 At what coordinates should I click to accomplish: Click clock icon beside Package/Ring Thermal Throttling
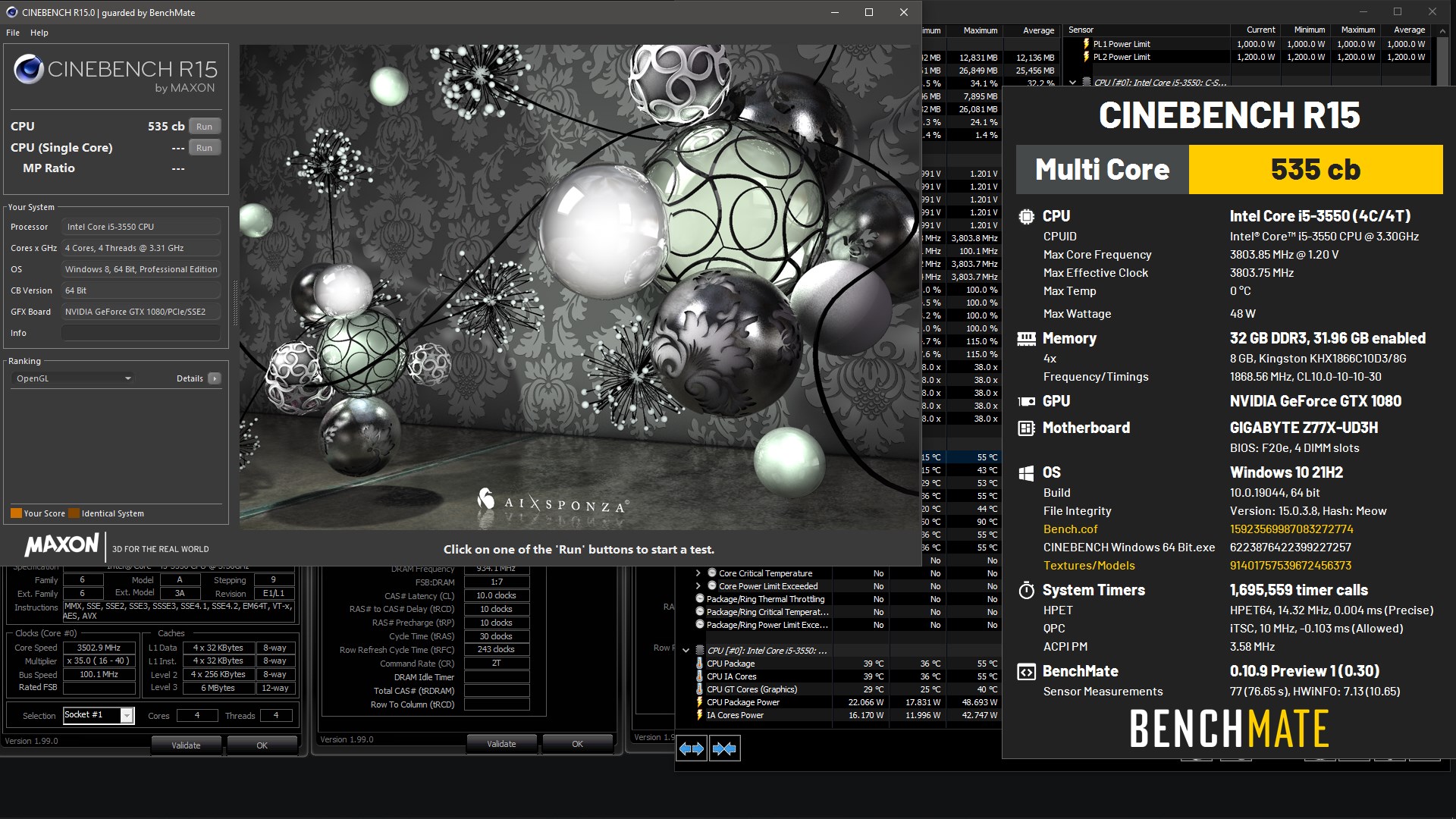(700, 599)
